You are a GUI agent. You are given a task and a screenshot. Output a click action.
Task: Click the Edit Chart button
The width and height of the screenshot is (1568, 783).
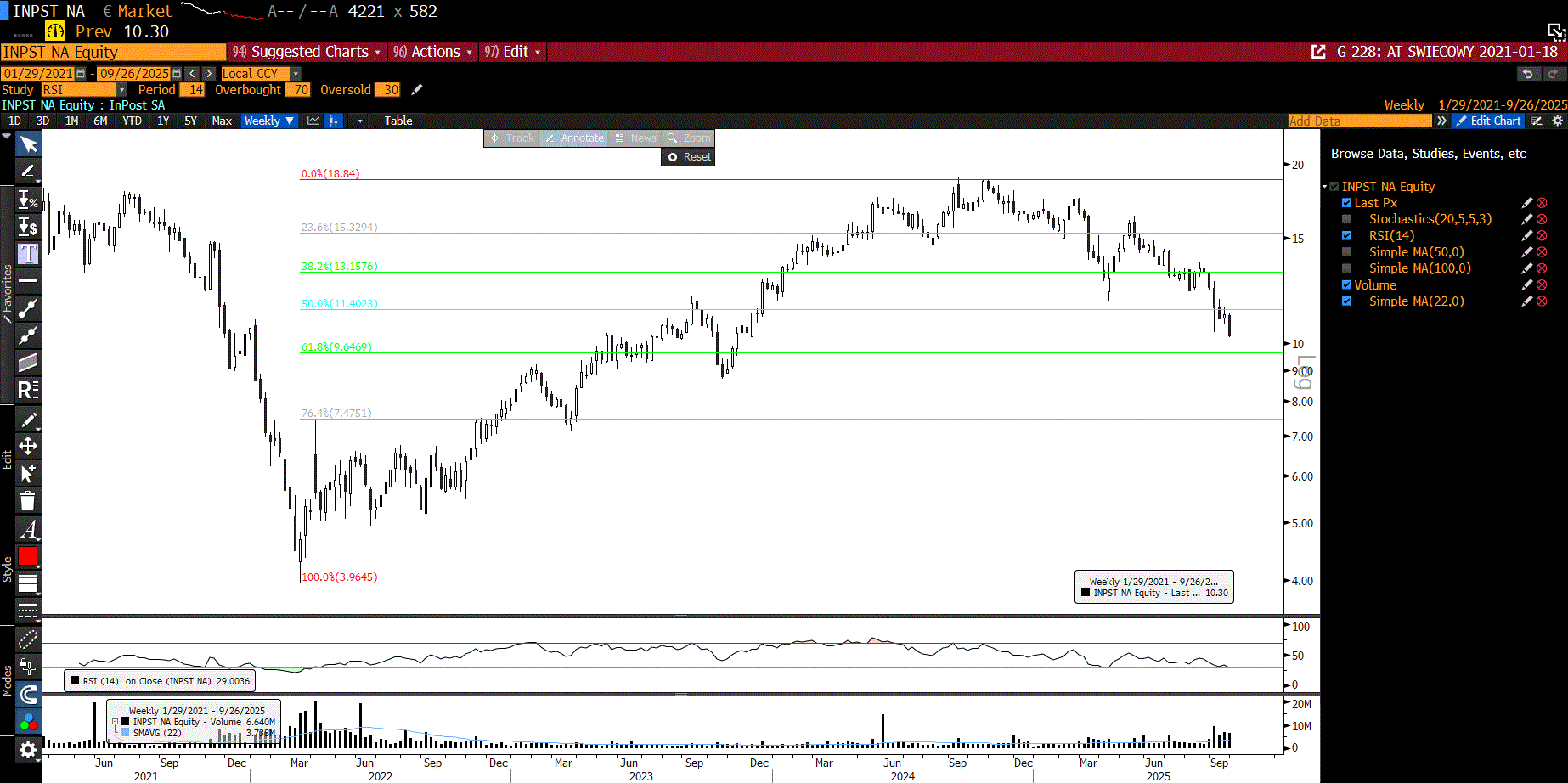pyautogui.click(x=1488, y=121)
